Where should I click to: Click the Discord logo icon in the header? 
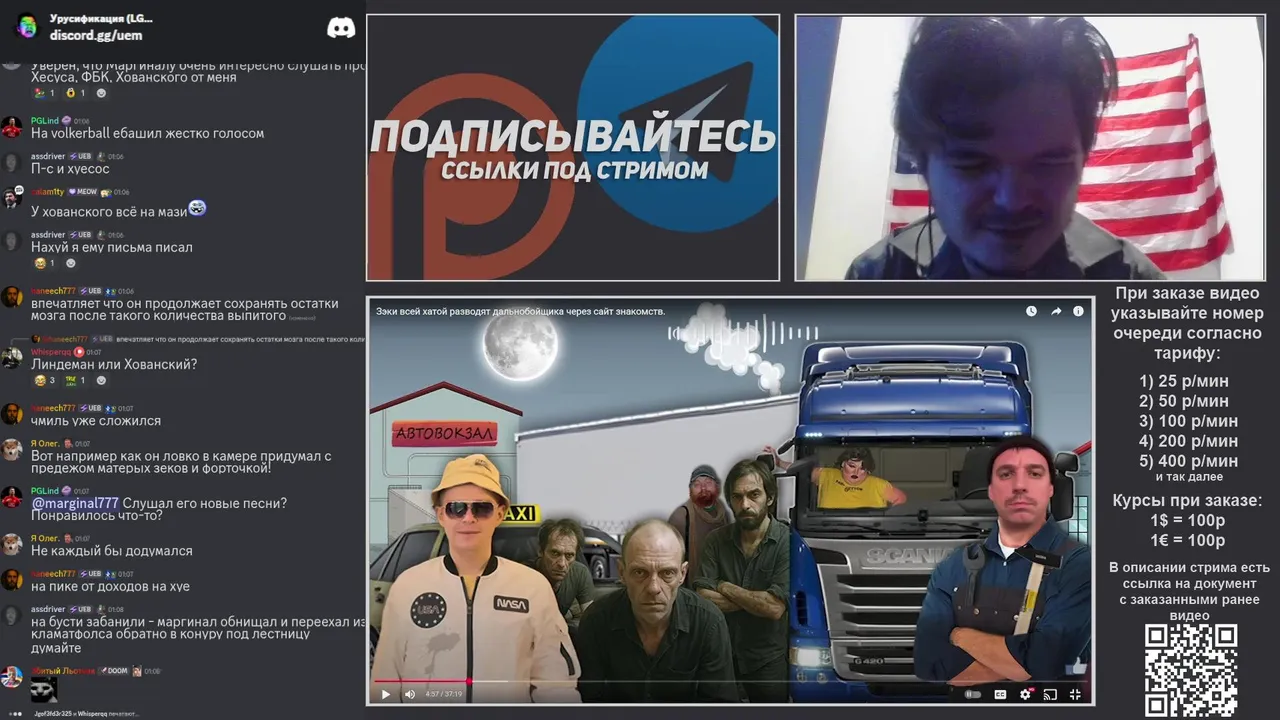(341, 28)
